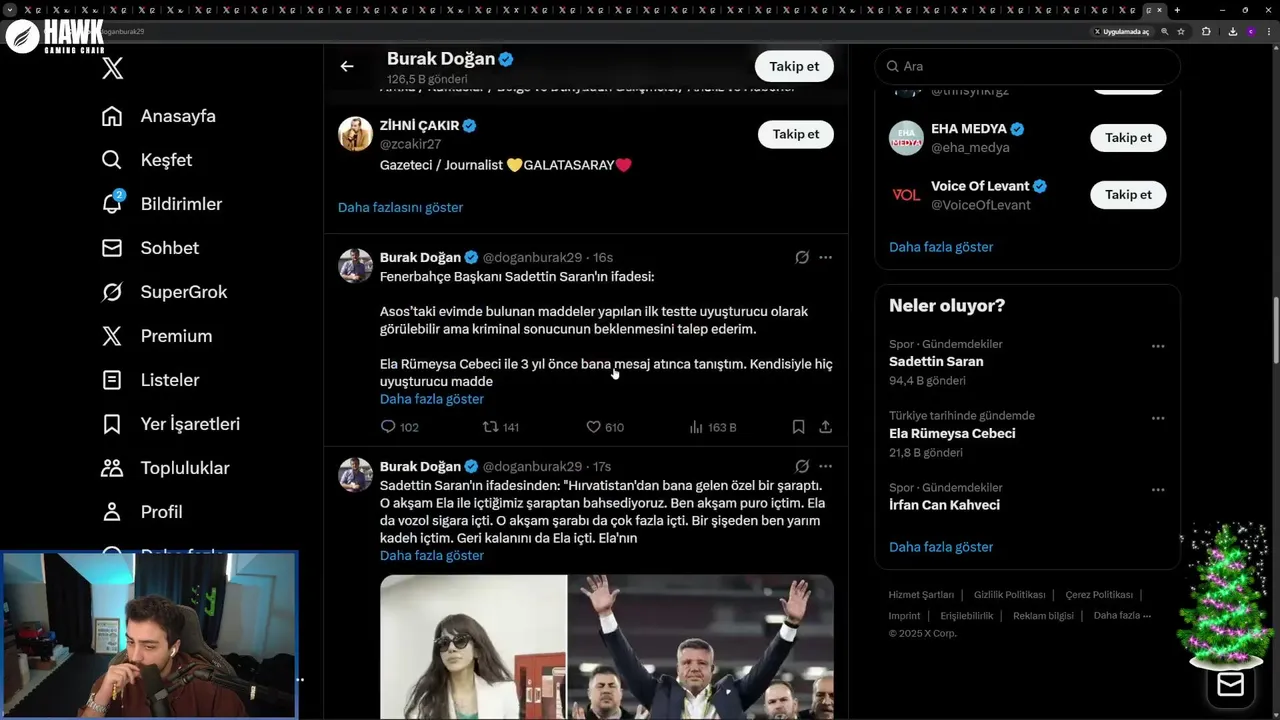This screenshot has width=1280, height=720.
Task: Follow ZİHNİ ÇAKIR with Takip et
Action: pyautogui.click(x=796, y=134)
